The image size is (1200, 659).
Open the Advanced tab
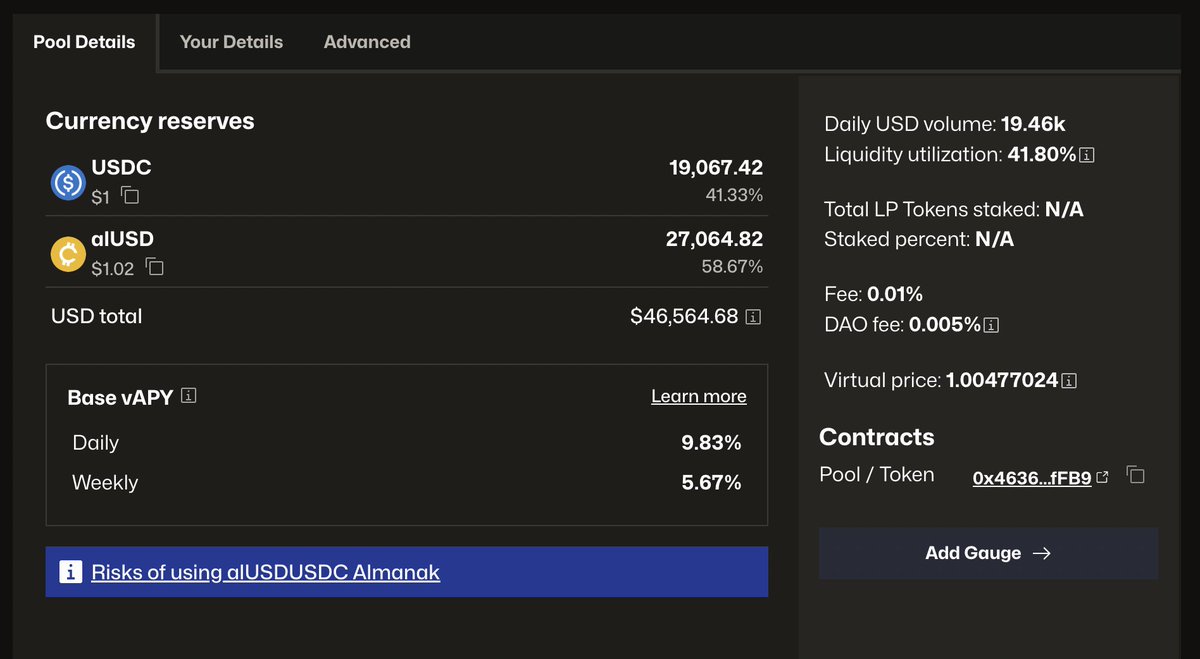367,42
